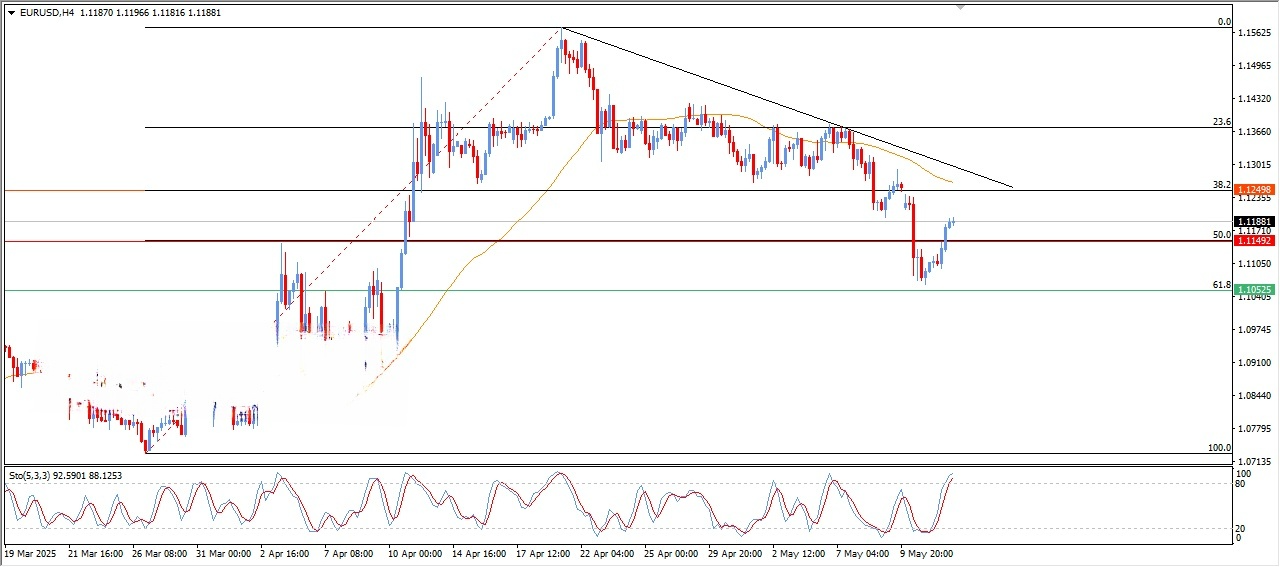Click the gray chart shift triangle marker

(x=961, y=7)
